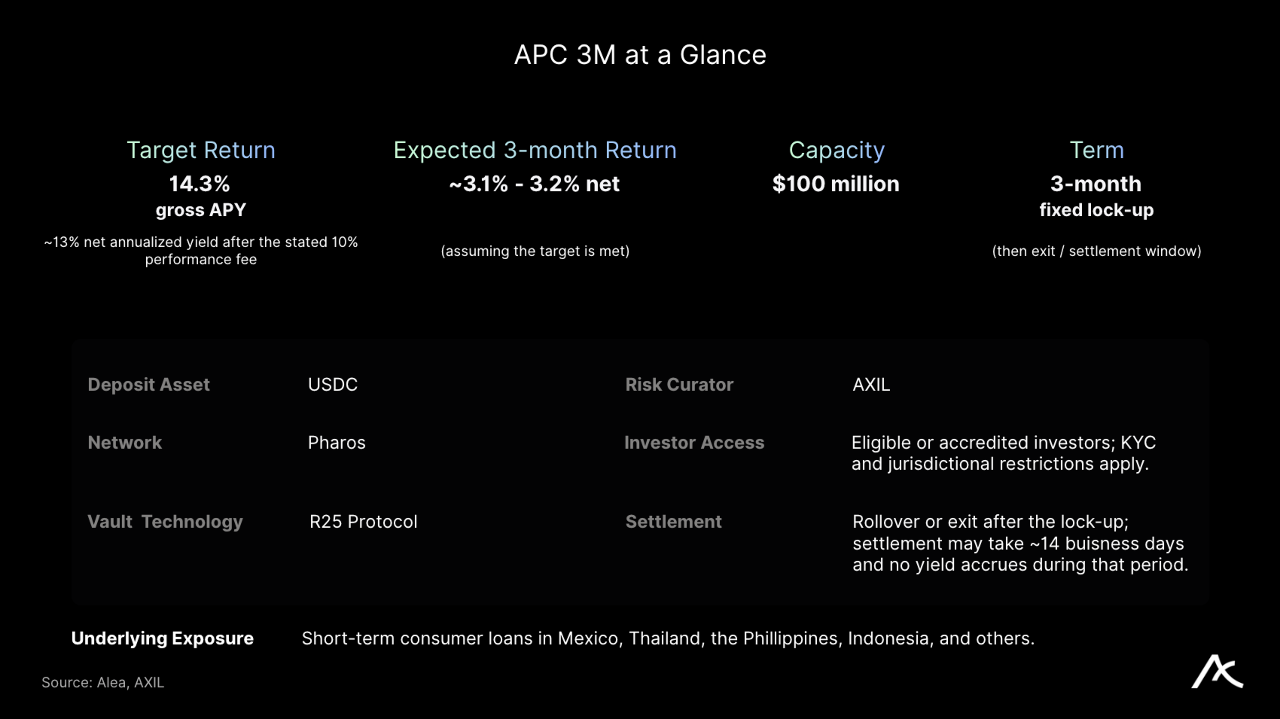Image resolution: width=1280 pixels, height=719 pixels.
Task: Click the 'Deposit Asset' row label
Action: pos(149,385)
